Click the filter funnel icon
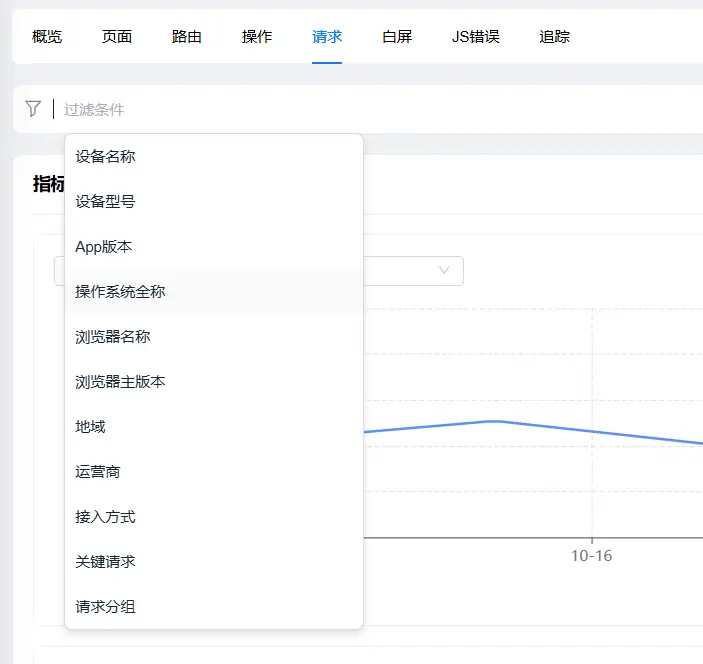The image size is (703, 664). (x=33, y=109)
